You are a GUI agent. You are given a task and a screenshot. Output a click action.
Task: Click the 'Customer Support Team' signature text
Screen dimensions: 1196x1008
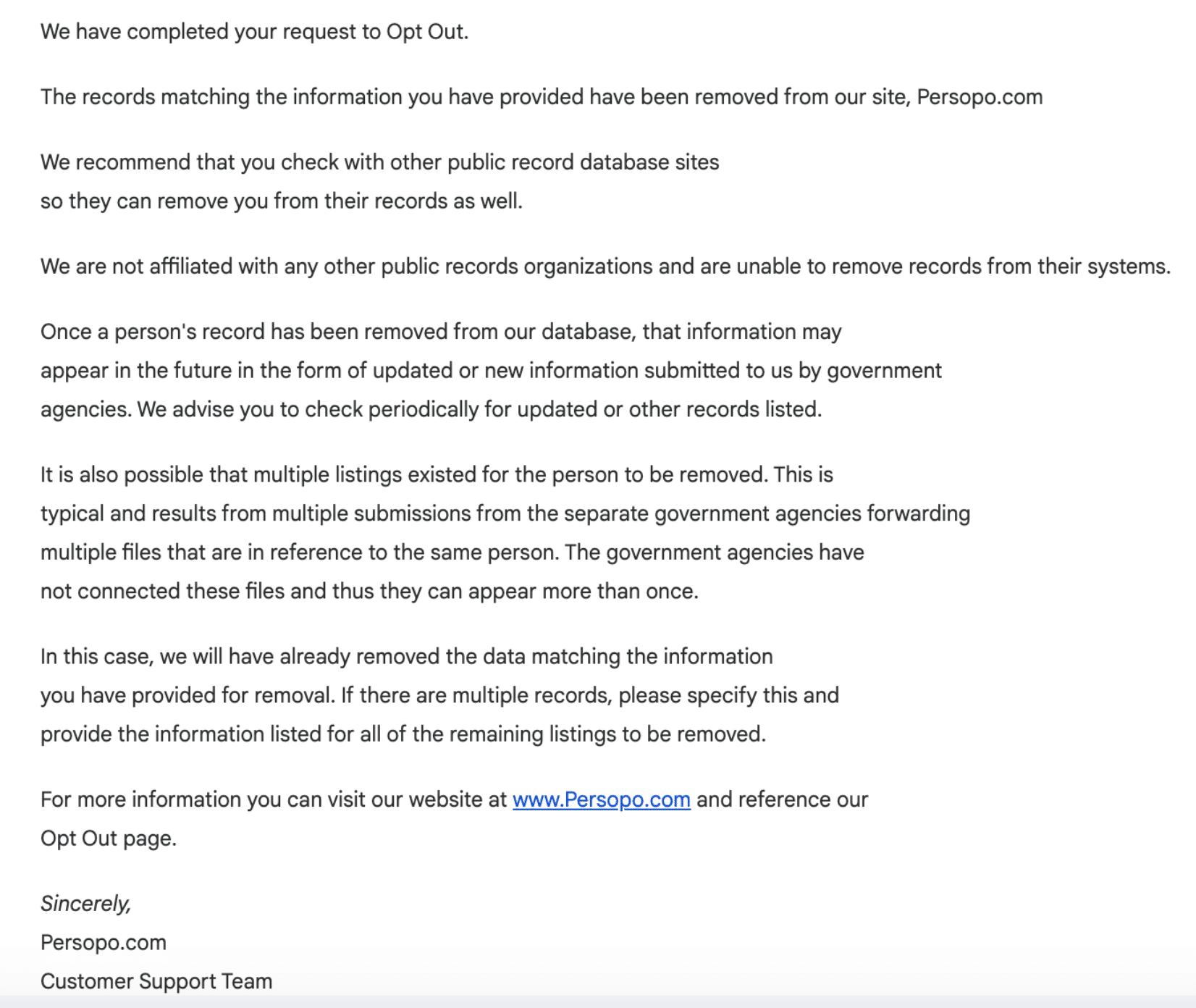pyautogui.click(x=156, y=981)
